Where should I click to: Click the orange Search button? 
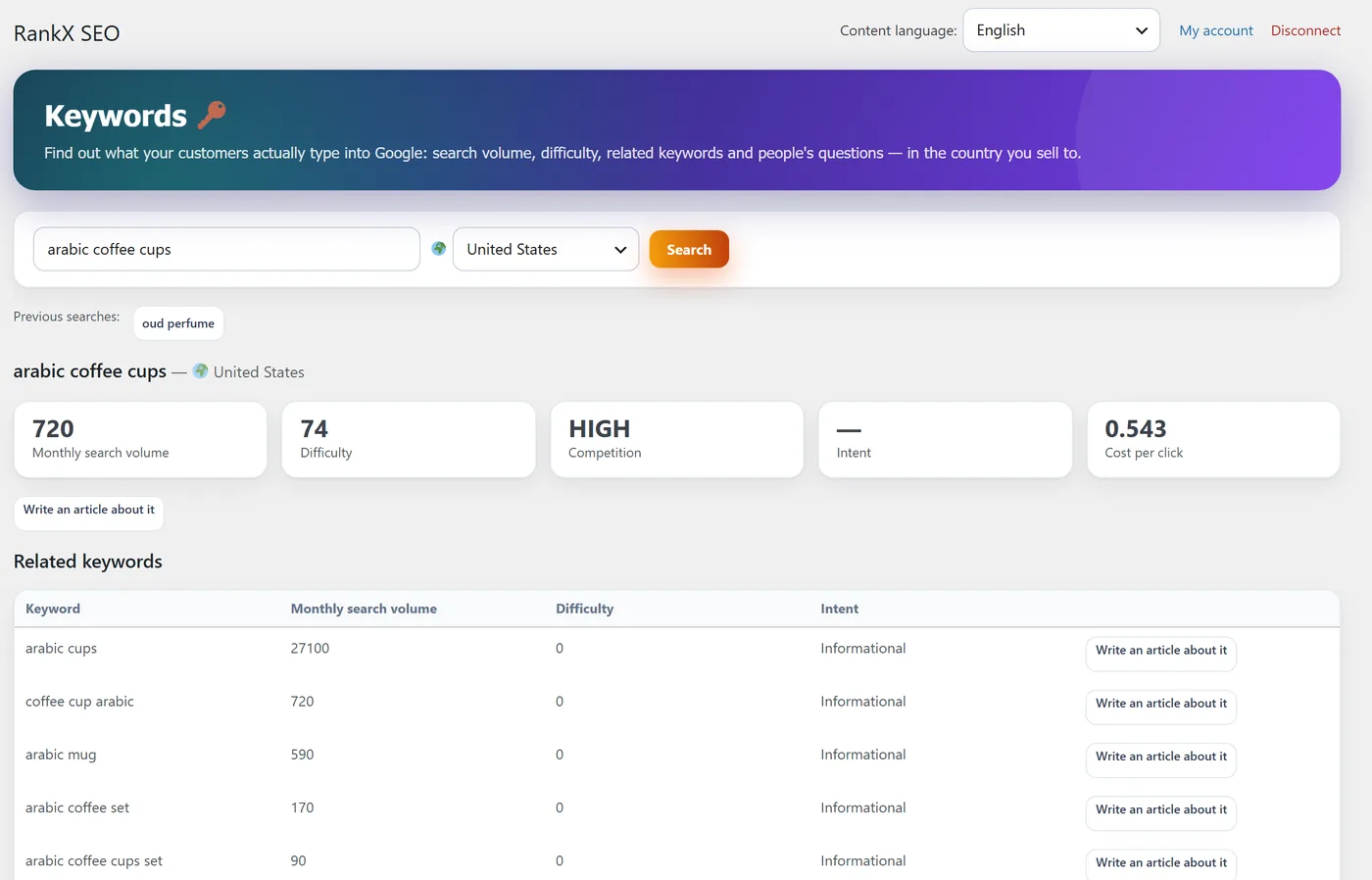tap(689, 250)
